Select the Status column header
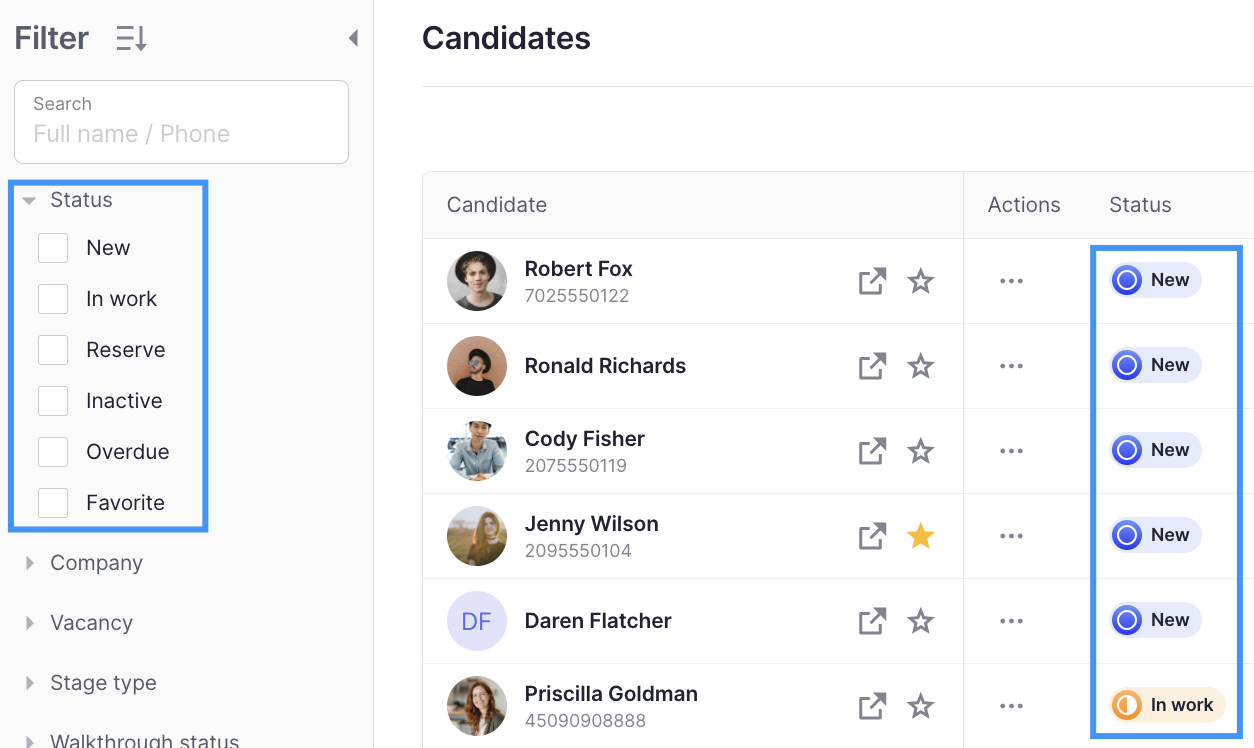The height and width of the screenshot is (748, 1254). pos(1139,204)
